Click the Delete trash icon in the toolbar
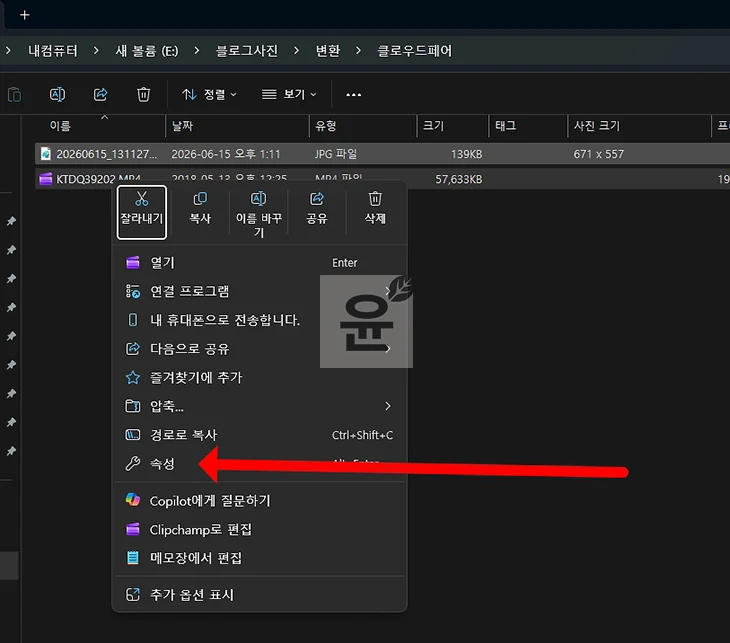Viewport: 730px width, 643px height. (143, 95)
